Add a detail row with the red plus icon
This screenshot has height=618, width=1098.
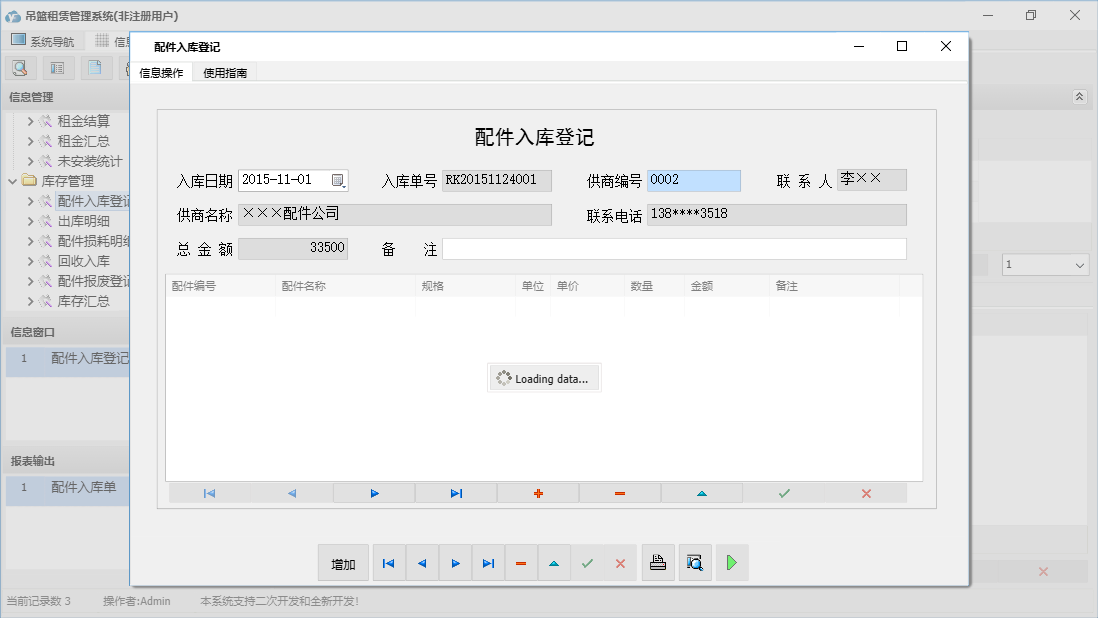pyautogui.click(x=538, y=492)
